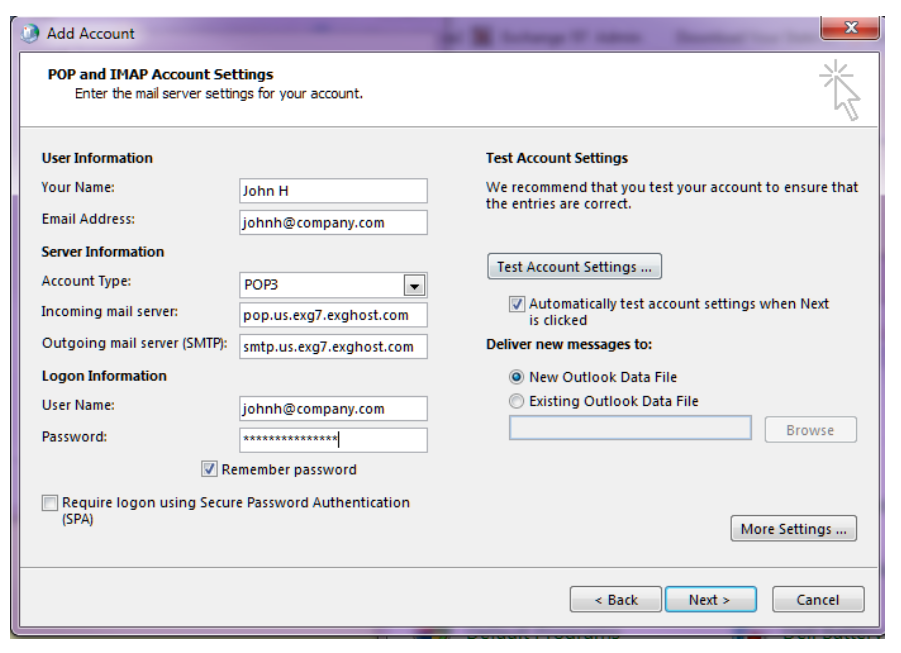Click the disabled Browse button
This screenshot has height=653, width=901.
pos(810,430)
